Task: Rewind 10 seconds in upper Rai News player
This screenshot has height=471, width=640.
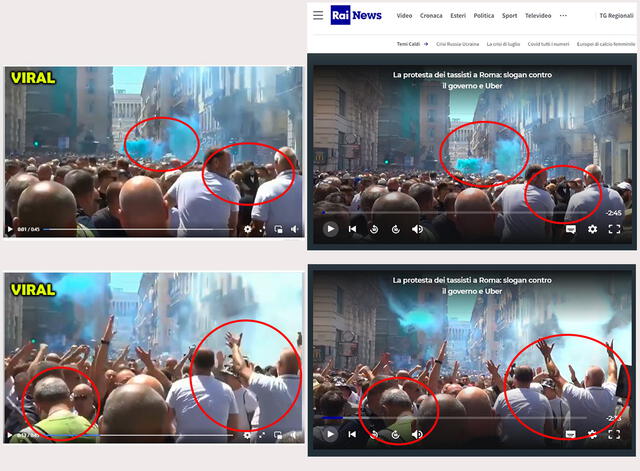Action: 374,229
